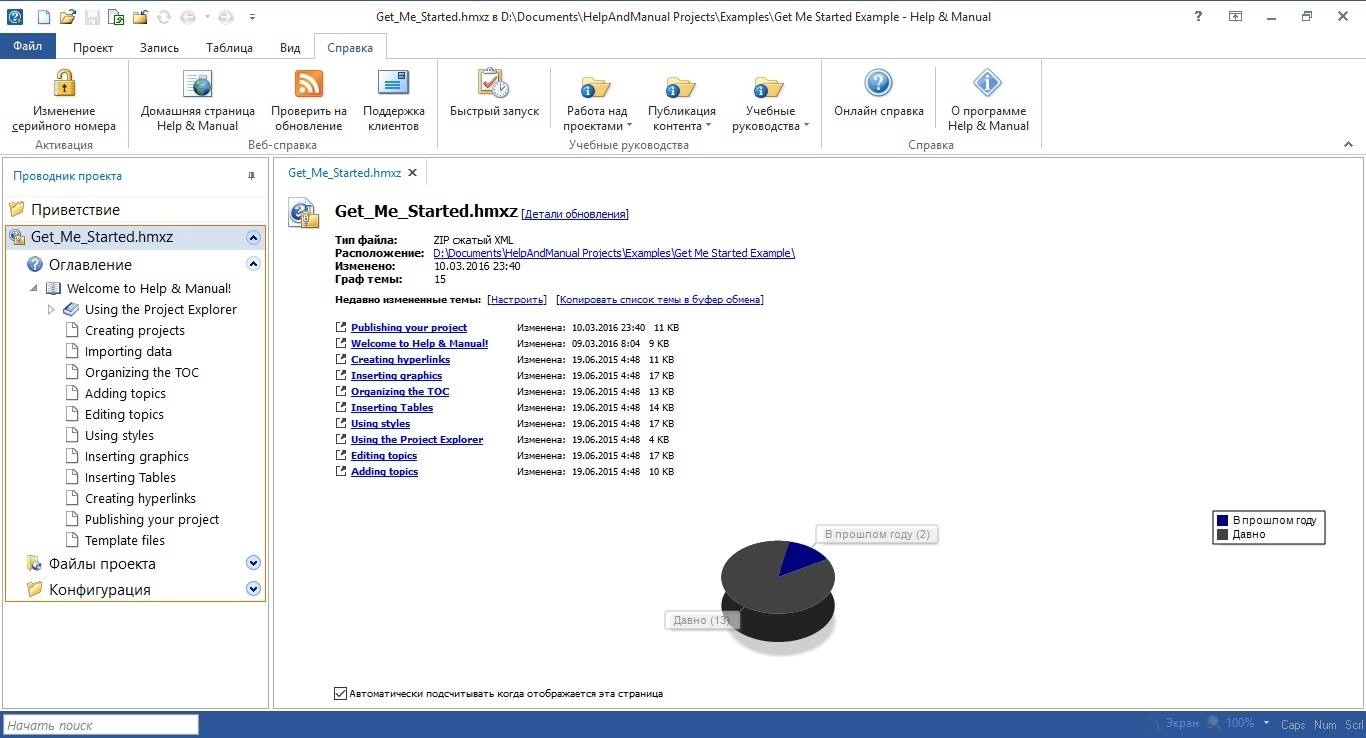The image size is (1366, 738).
Task: Switch to the Вид ribbon tab
Action: [x=289, y=47]
